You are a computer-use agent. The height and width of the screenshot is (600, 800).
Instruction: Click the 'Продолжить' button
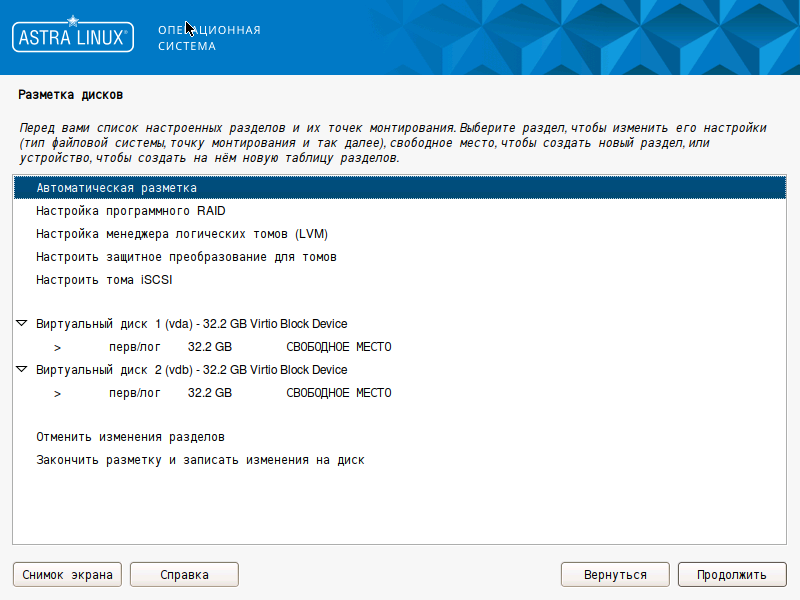coord(732,575)
